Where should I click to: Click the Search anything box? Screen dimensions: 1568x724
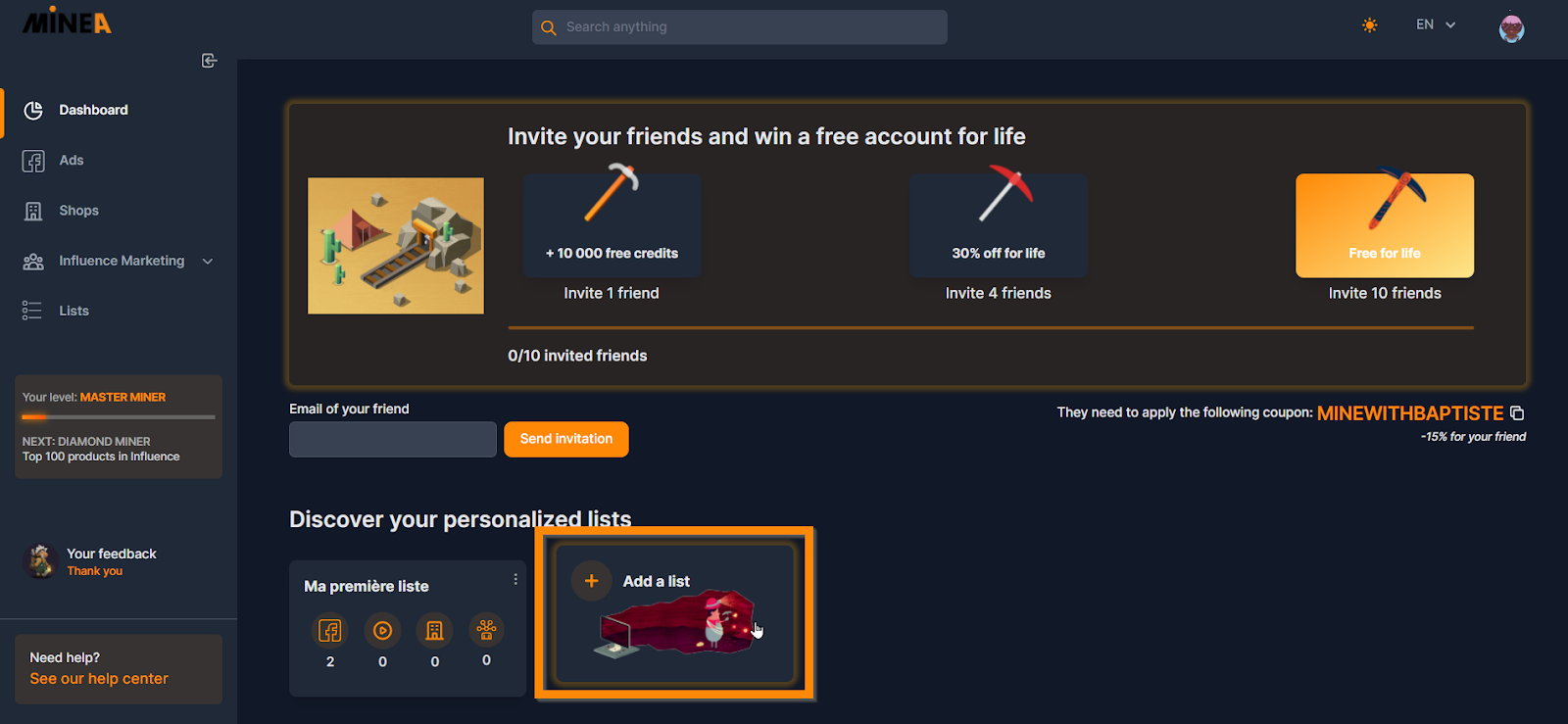point(740,27)
